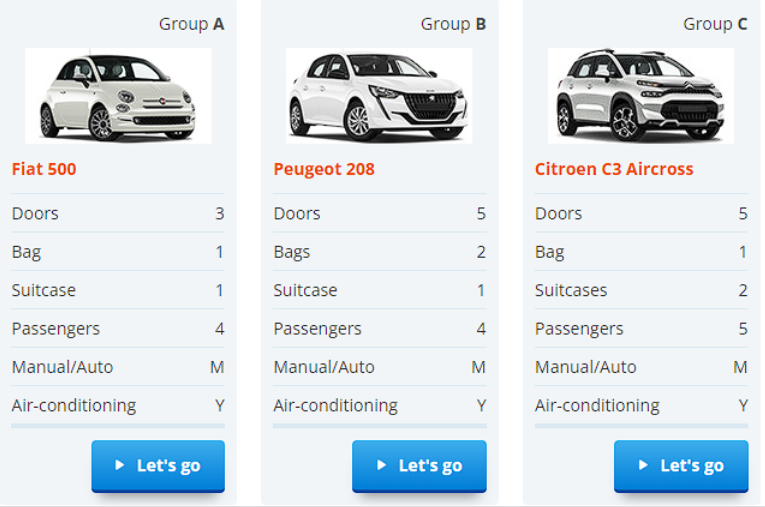
Task: Open the Fiat 500 car photo
Action: coord(119,96)
